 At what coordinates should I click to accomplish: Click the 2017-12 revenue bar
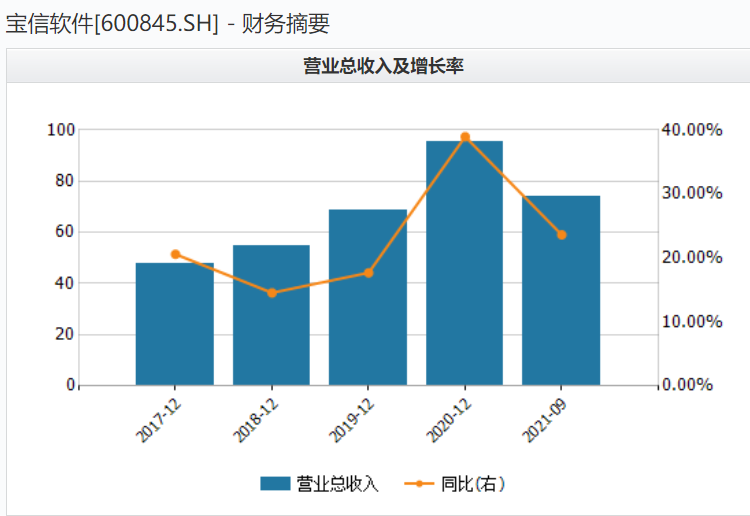point(175,324)
